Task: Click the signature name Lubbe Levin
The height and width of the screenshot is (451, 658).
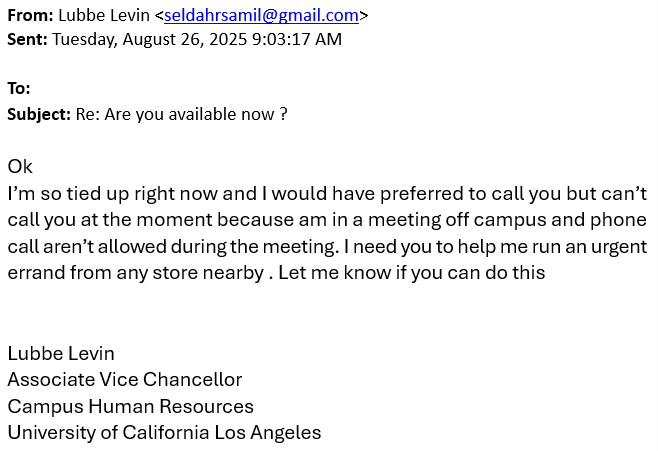Action: [61, 353]
